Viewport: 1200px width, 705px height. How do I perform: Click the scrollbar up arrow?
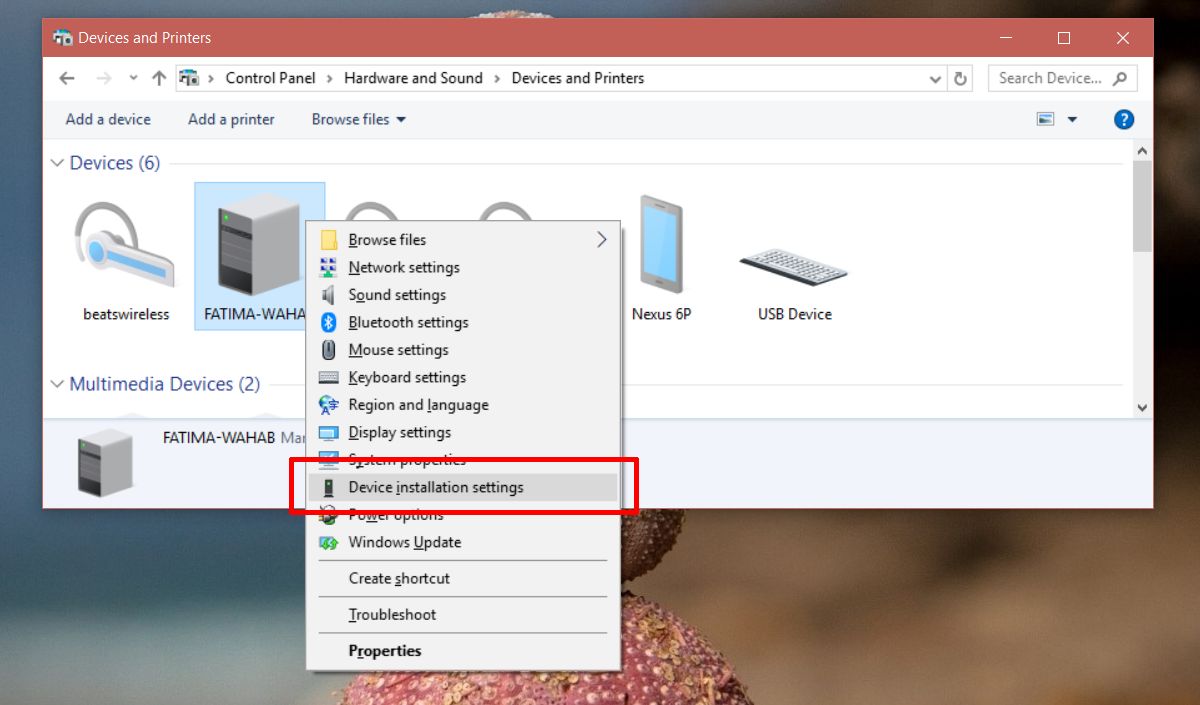1142,149
